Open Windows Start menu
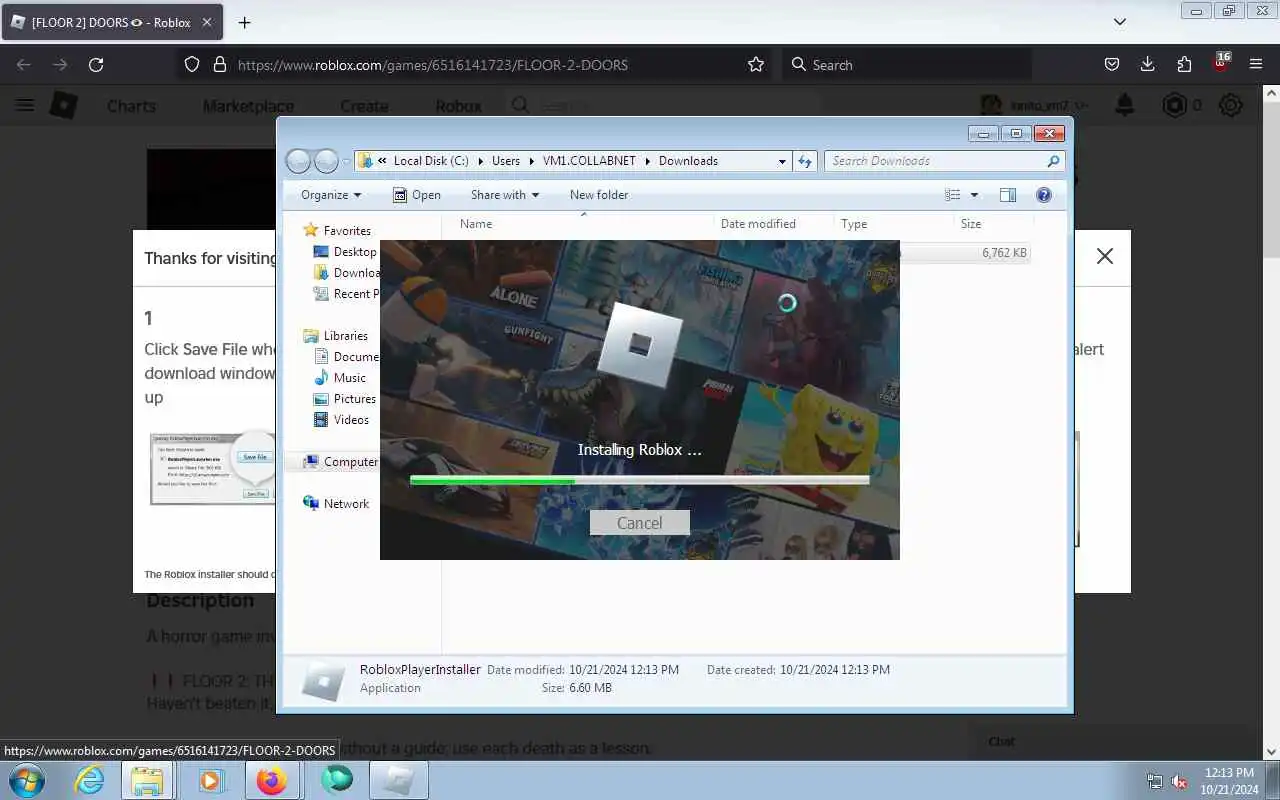The image size is (1280, 800). 26,780
